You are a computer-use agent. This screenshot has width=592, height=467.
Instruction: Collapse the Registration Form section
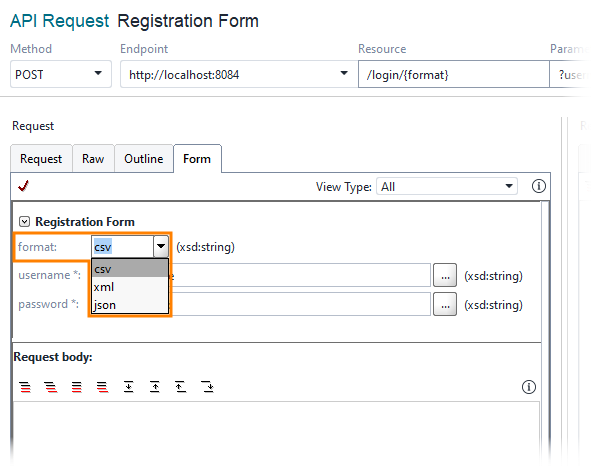(25, 222)
